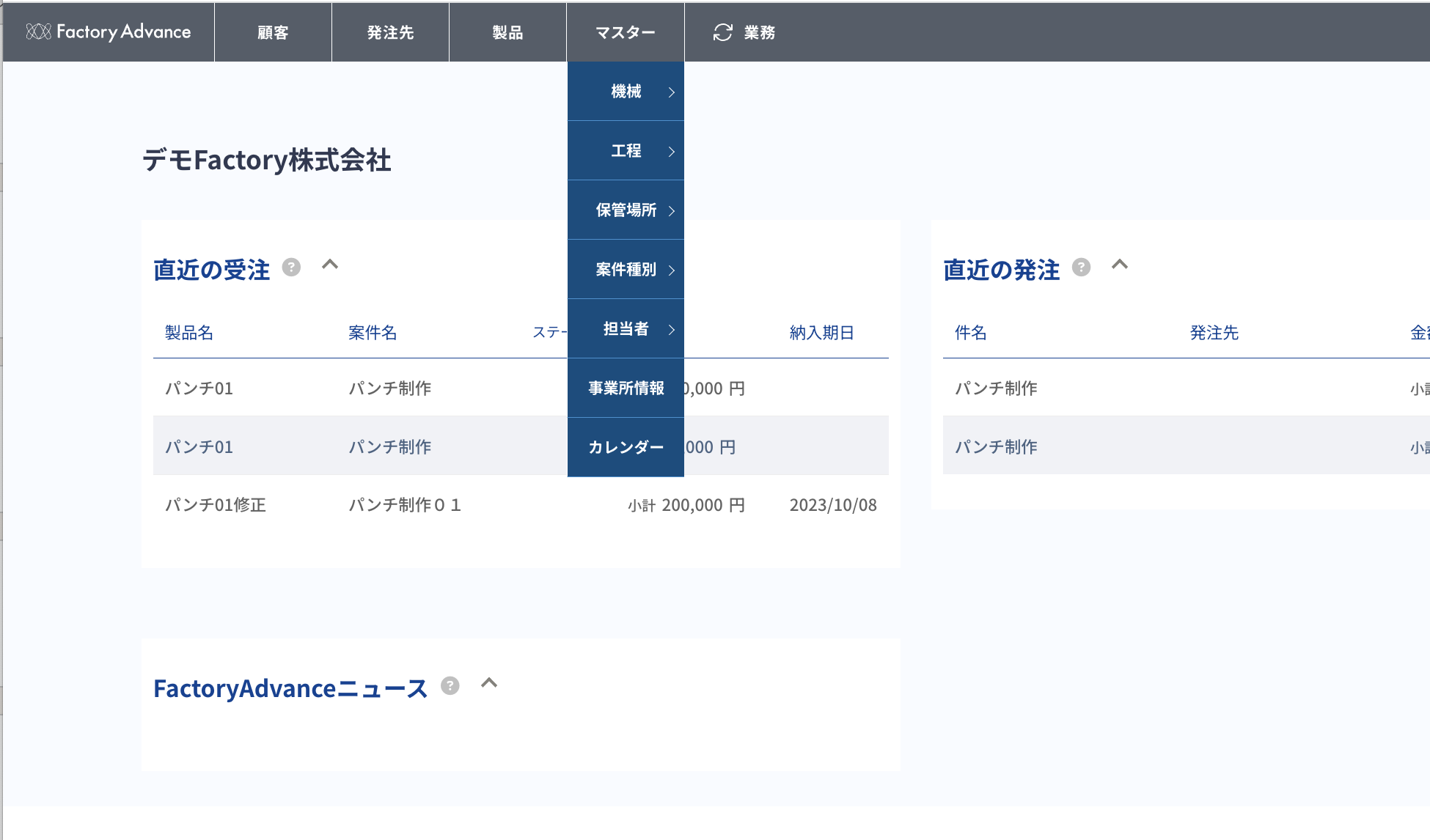This screenshot has width=1430, height=840.
Task: Open the 発注先 menu
Action: point(390,32)
